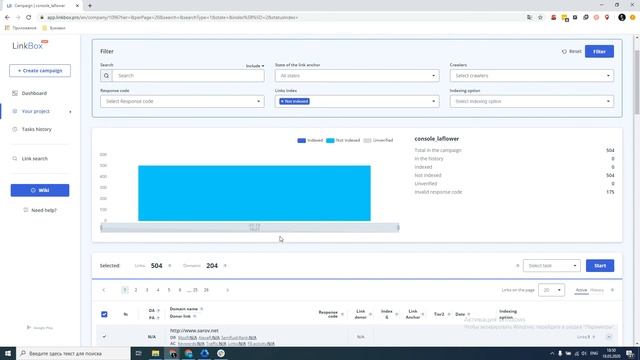
Task: Expand the sarov.net row details
Action: click(x=609, y=337)
